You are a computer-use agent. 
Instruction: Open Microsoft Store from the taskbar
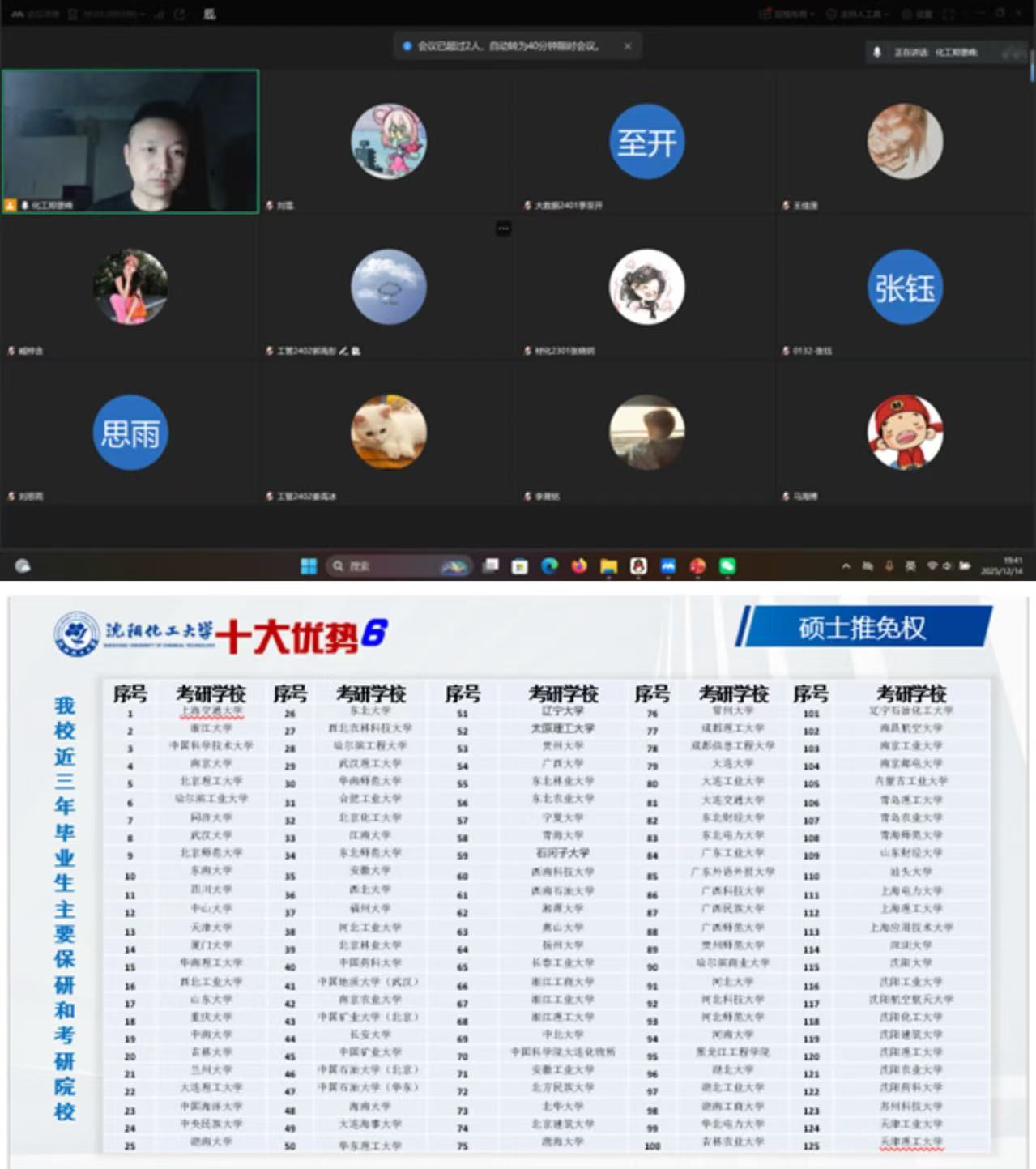click(x=520, y=566)
